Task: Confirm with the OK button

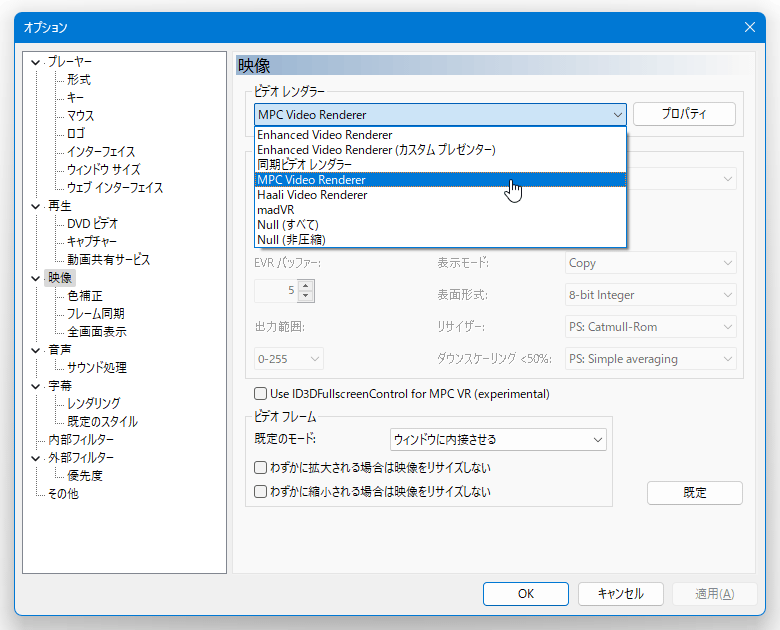Action: coord(526,594)
